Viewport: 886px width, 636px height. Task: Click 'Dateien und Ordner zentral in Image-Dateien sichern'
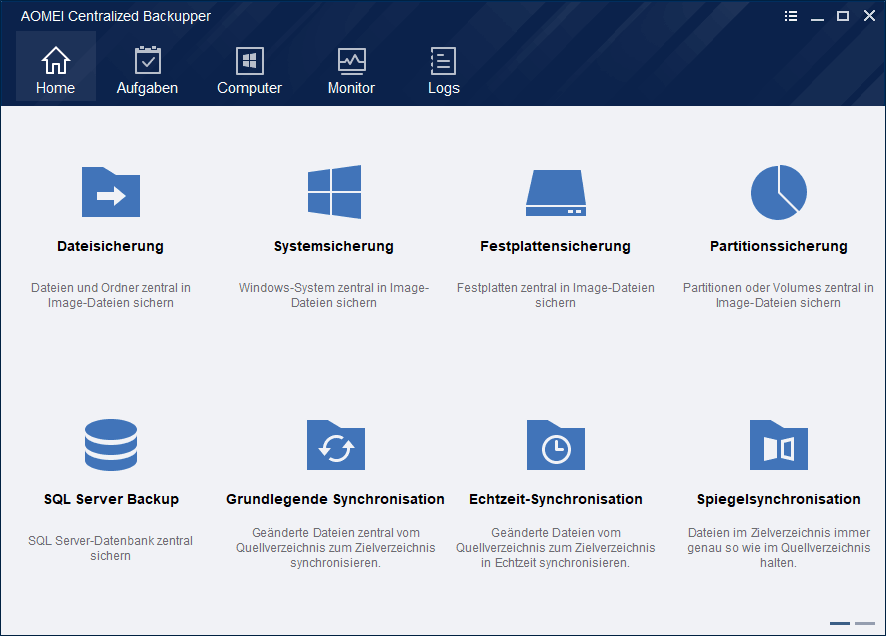111,295
